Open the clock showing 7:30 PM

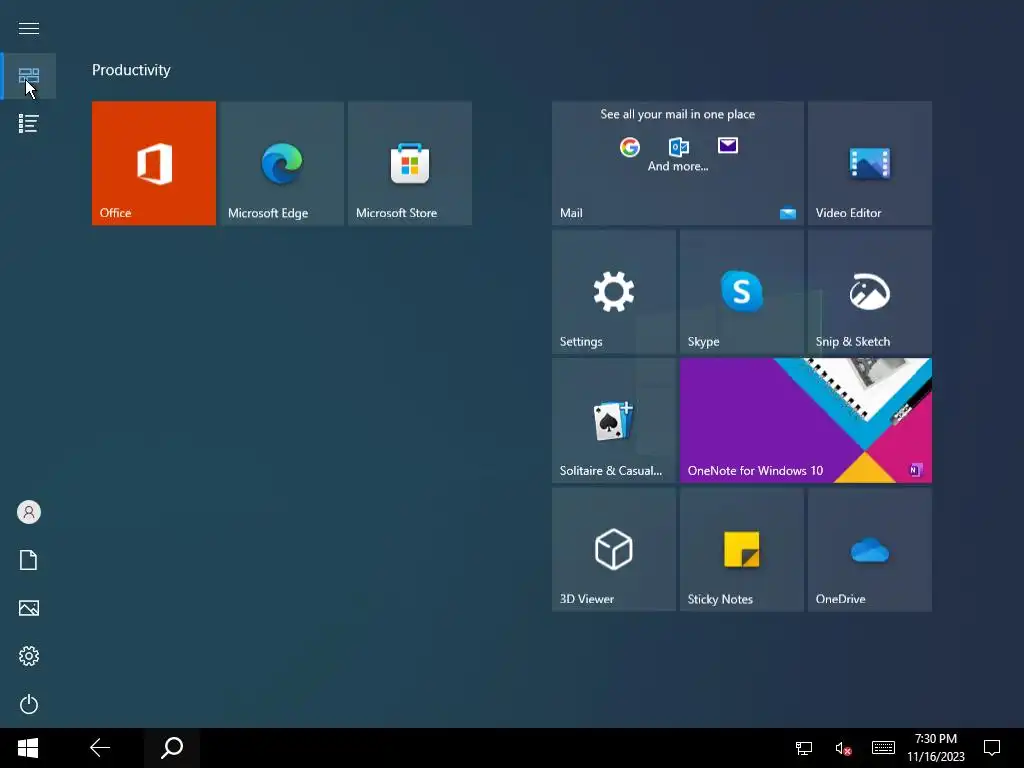936,748
